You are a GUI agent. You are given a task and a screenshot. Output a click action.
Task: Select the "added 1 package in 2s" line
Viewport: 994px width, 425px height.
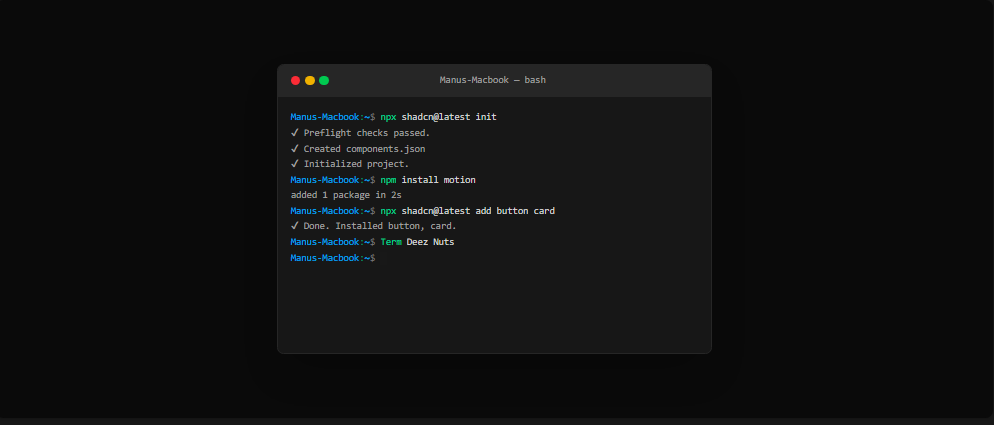(x=346, y=195)
